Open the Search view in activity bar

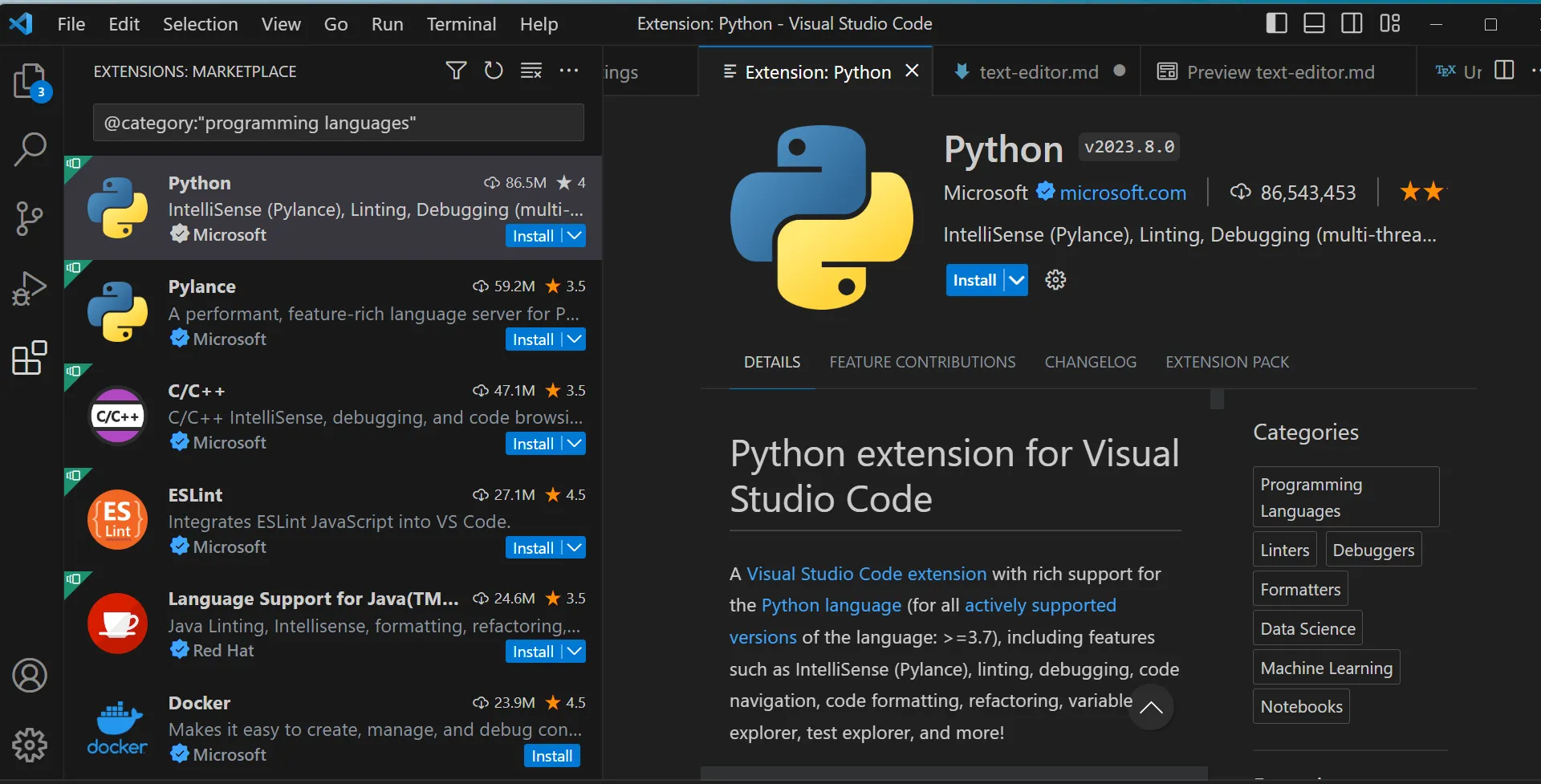point(30,149)
